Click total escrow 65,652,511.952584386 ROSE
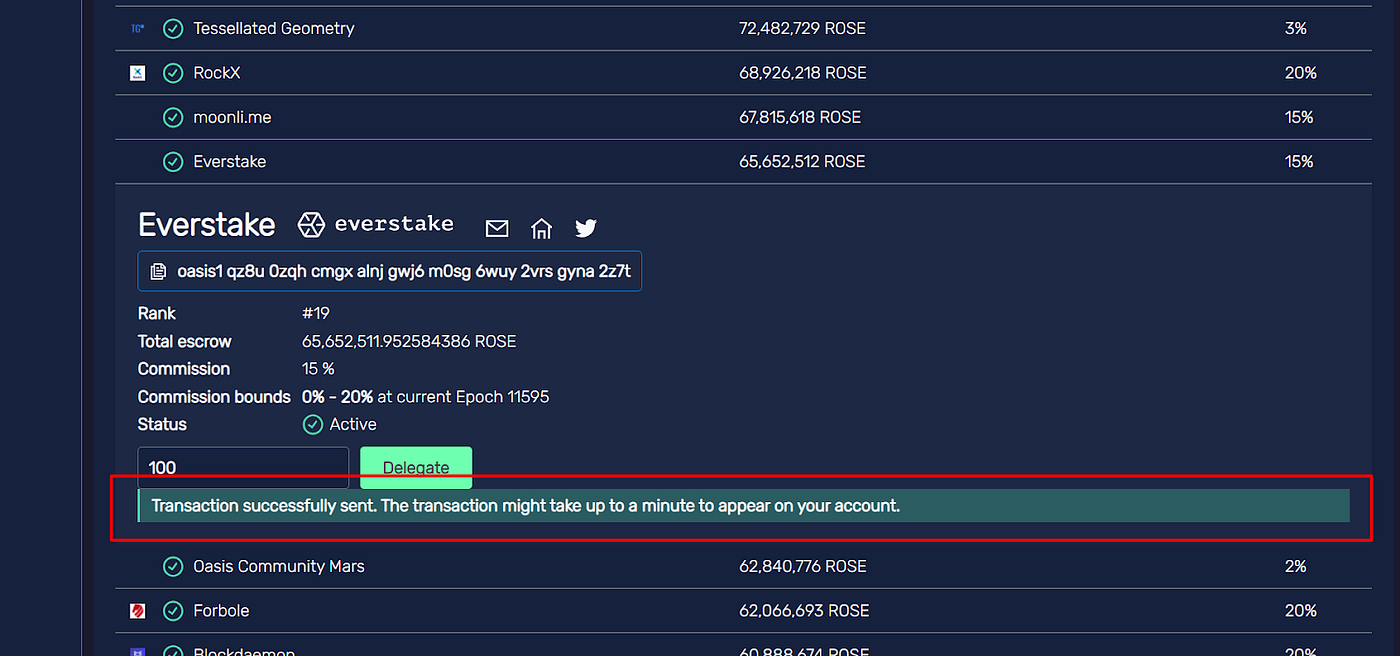The image size is (1400, 656). point(409,341)
